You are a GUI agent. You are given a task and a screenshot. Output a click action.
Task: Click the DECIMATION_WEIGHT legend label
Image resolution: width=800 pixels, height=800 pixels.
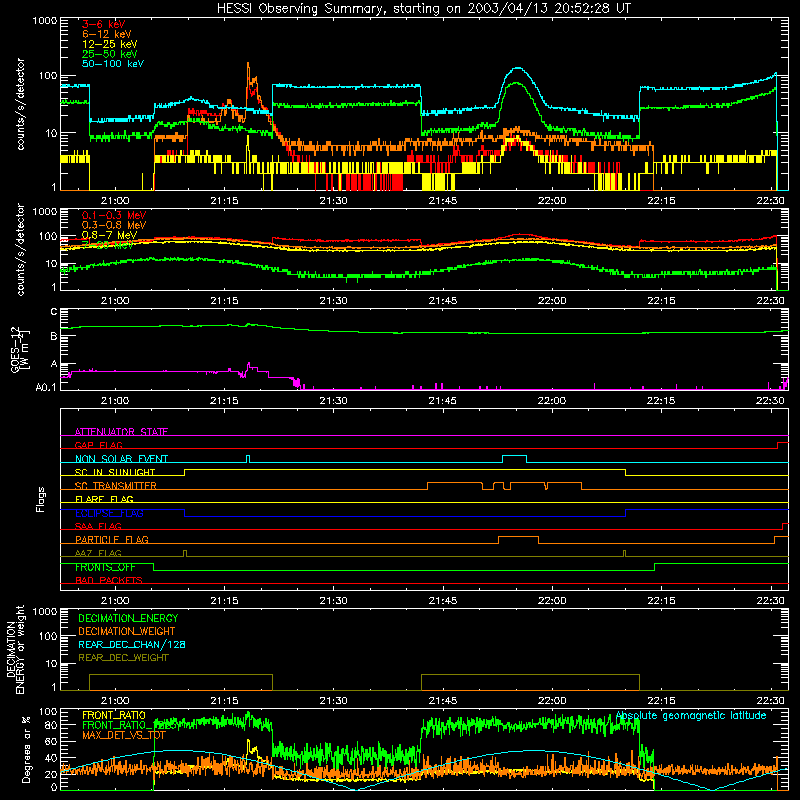point(127,631)
